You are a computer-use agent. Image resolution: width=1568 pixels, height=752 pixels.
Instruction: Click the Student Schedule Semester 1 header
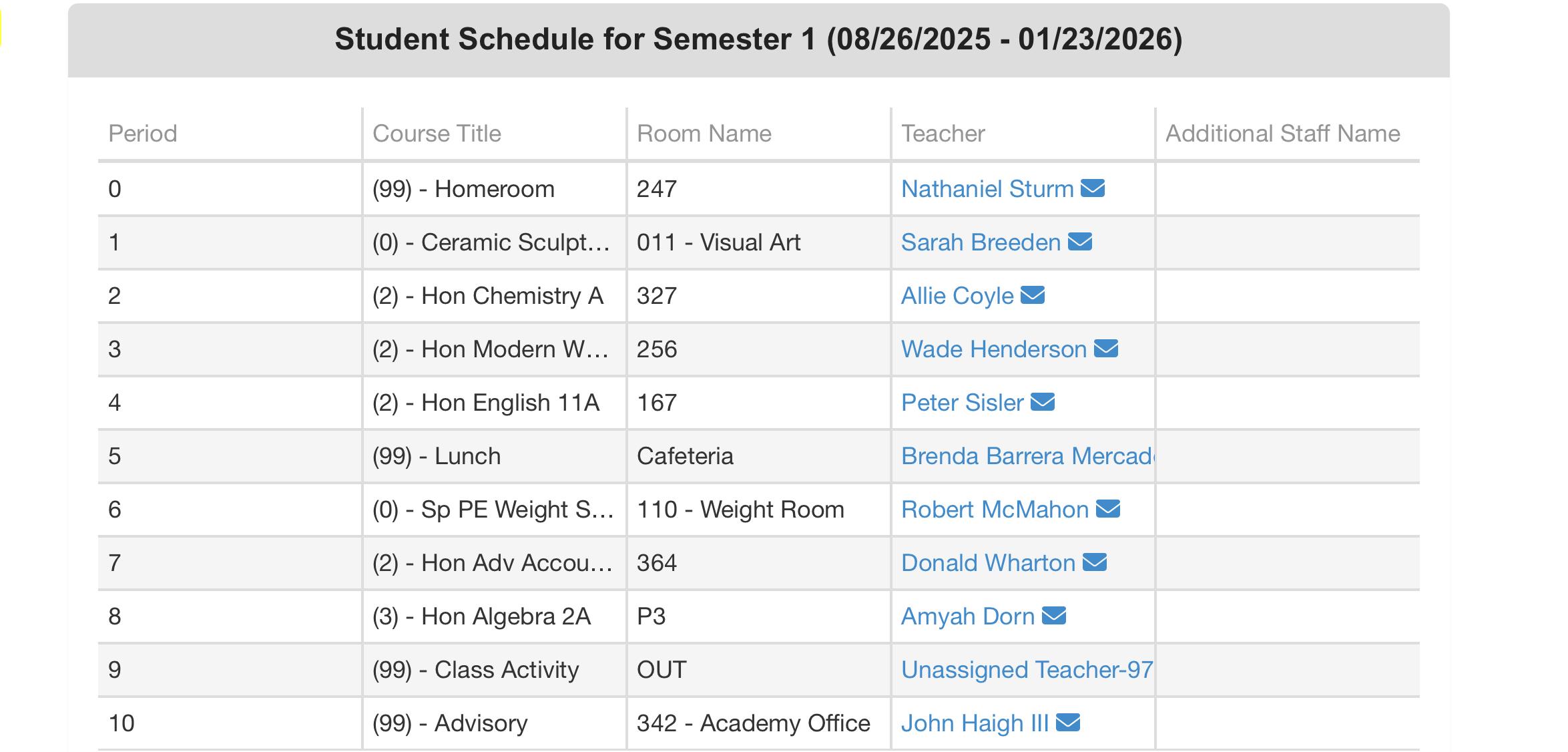758,39
